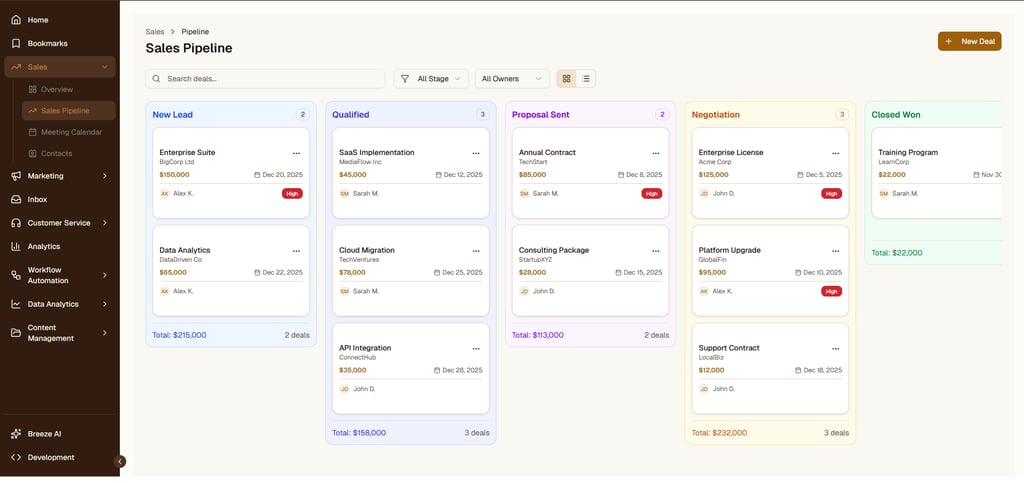The height and width of the screenshot is (483, 1024).
Task: Open the All Stage filter dropdown
Action: tap(430, 78)
